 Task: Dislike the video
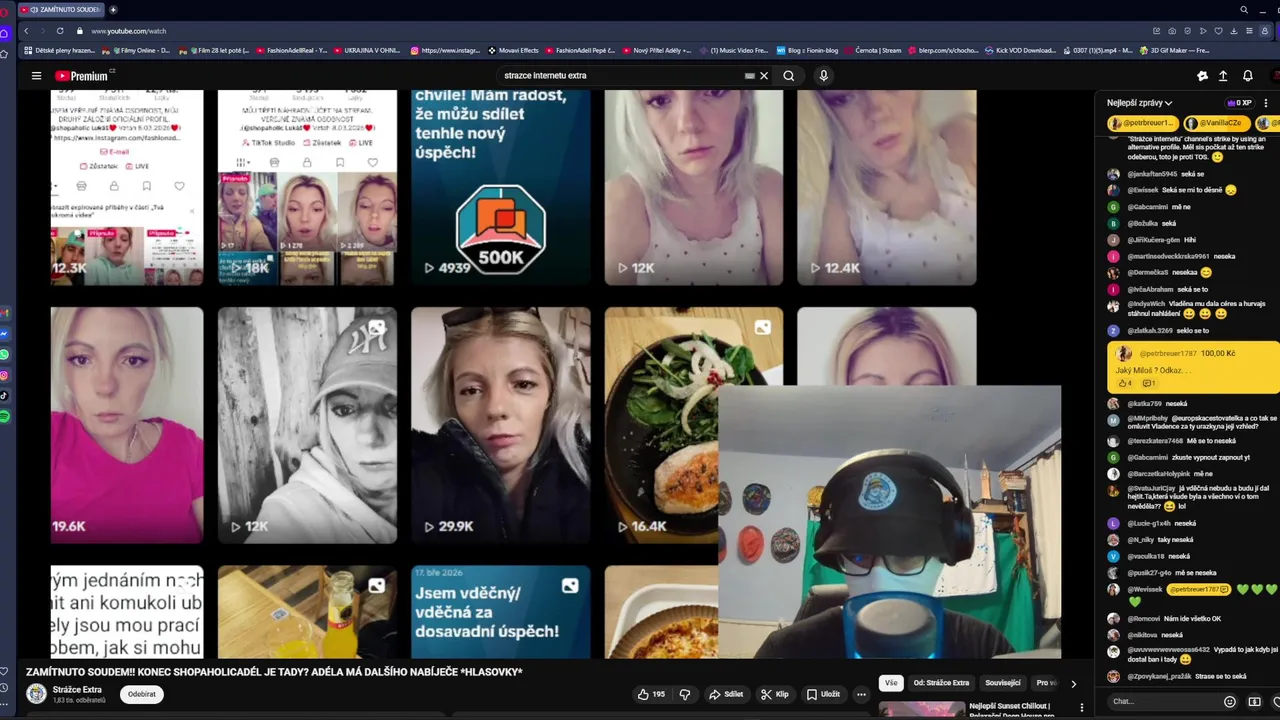click(685, 694)
